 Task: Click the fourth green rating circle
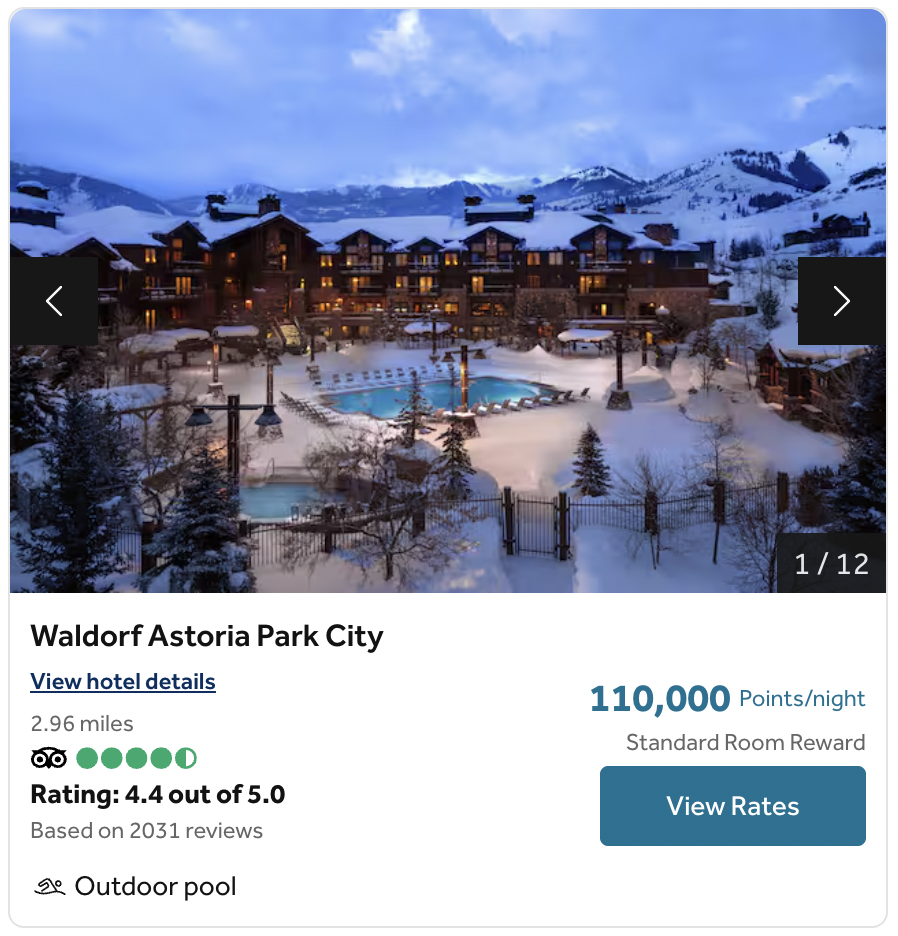pos(161,758)
